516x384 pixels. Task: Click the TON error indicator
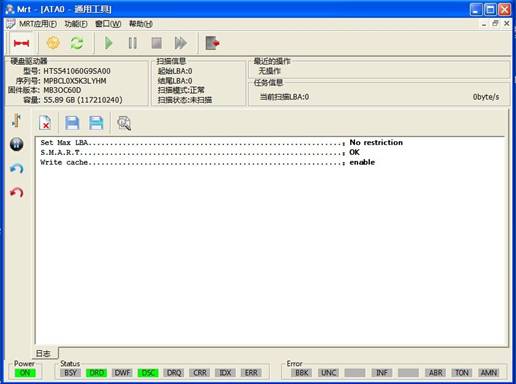point(462,373)
